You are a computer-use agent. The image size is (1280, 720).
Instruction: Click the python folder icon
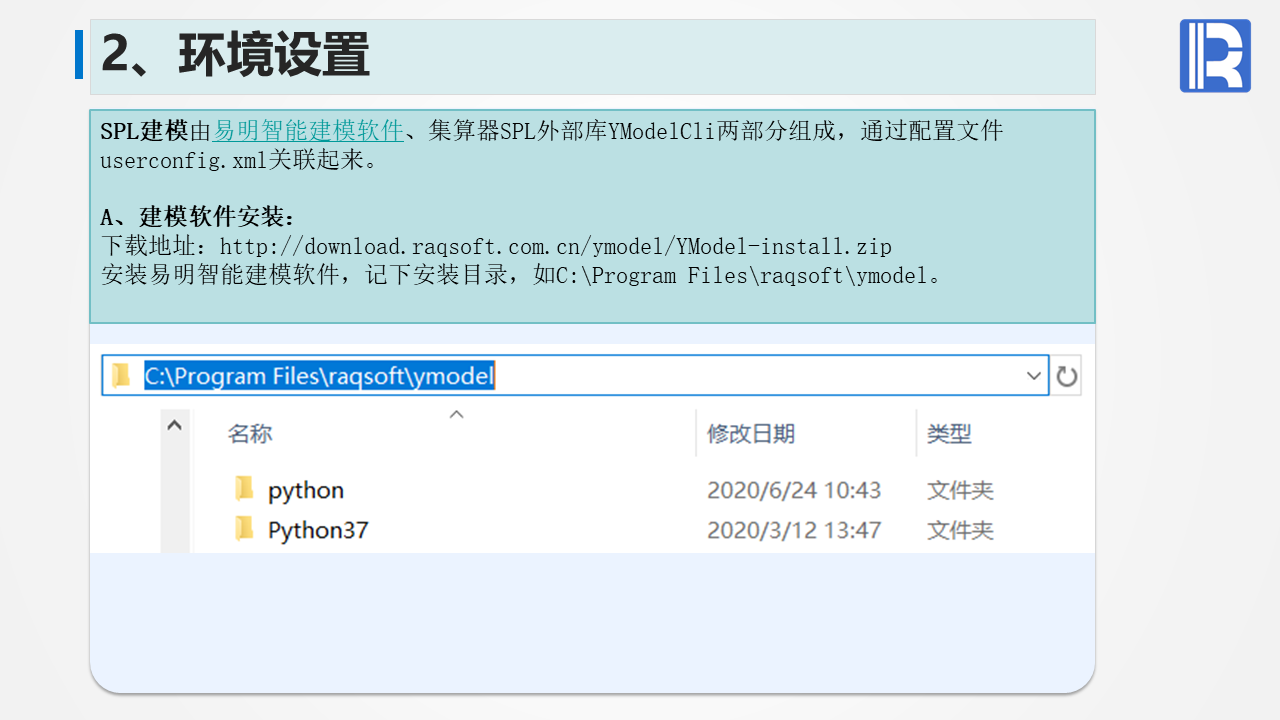244,489
